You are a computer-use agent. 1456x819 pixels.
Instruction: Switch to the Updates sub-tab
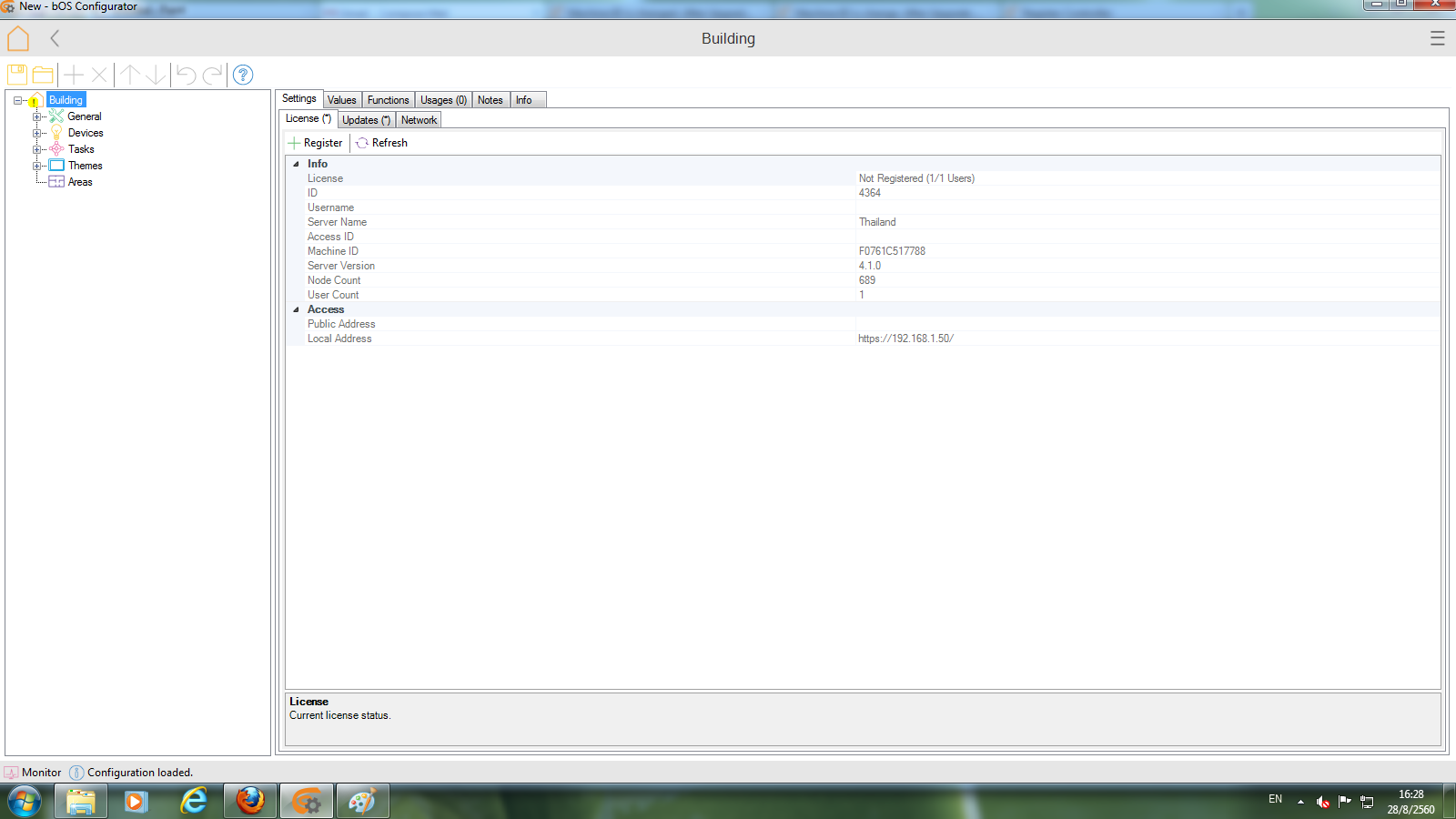click(x=366, y=120)
